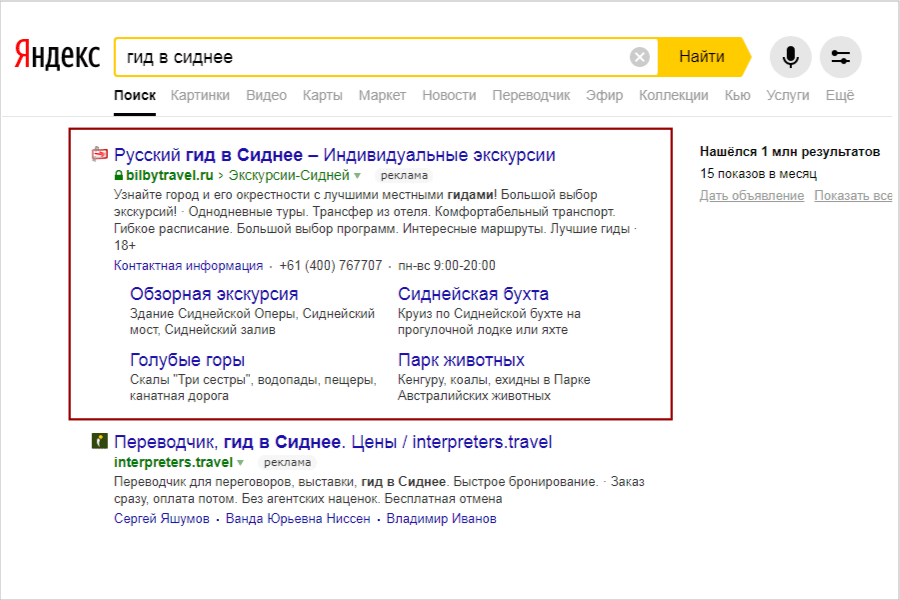Click the description Здание Сиднейской Оперы
900x600 pixels.
click(x=252, y=322)
